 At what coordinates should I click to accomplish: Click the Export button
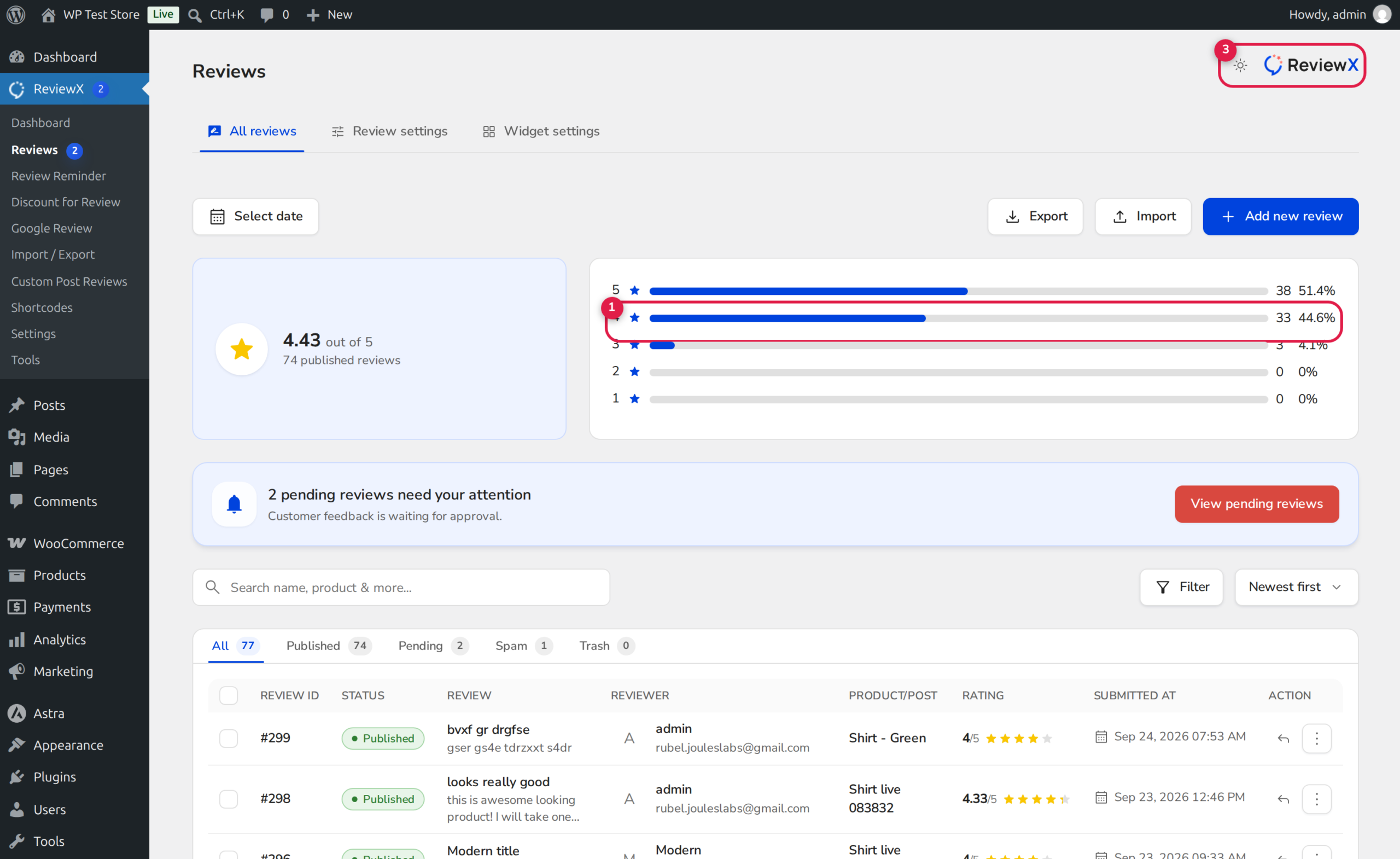(1035, 217)
